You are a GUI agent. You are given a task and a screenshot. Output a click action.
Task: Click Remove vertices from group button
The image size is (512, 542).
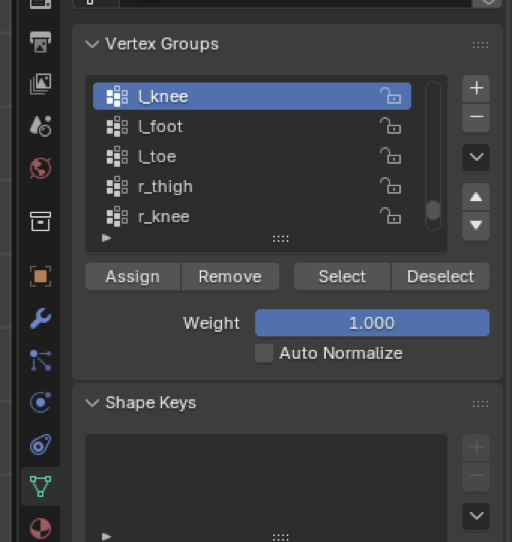pos(230,277)
